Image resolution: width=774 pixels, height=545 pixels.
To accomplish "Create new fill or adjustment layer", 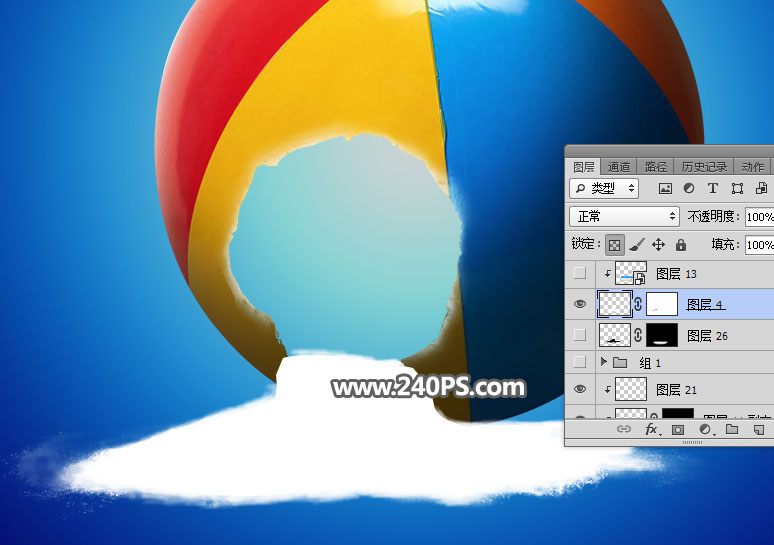I will (705, 429).
